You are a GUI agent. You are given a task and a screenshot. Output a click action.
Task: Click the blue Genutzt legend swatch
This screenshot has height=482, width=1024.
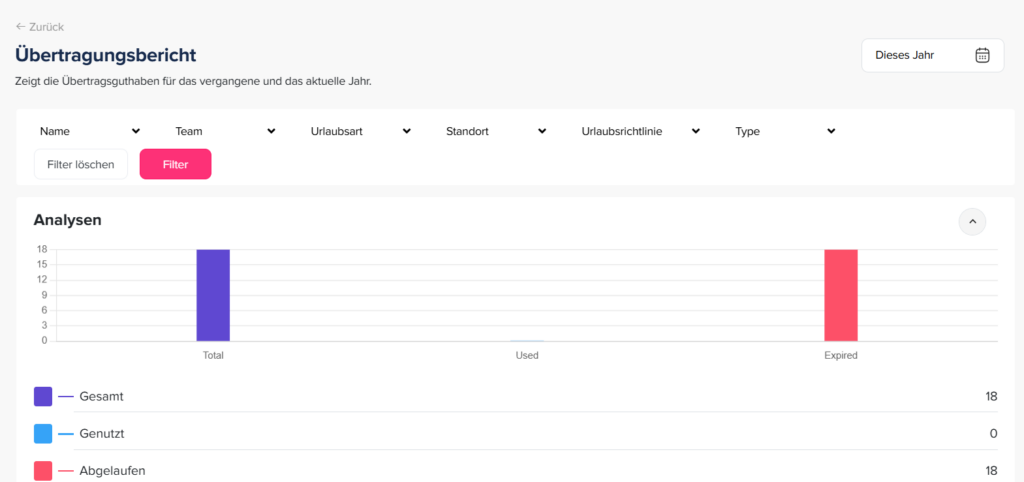[x=43, y=434]
